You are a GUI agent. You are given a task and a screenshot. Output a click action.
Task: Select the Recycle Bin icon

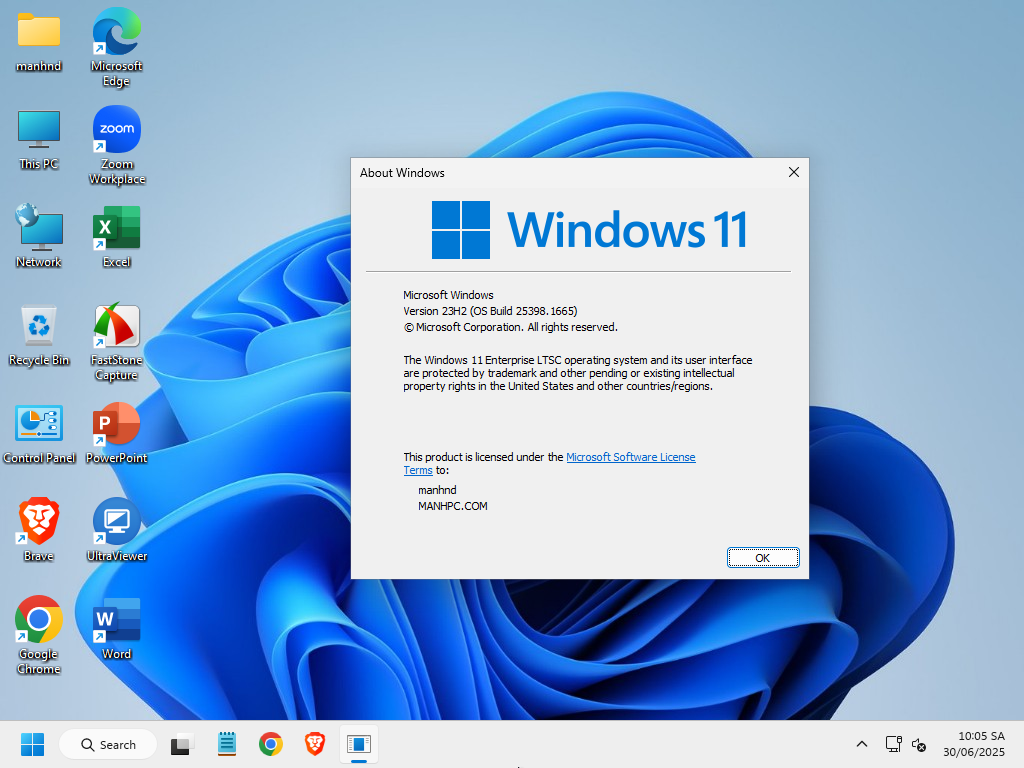click(x=39, y=327)
